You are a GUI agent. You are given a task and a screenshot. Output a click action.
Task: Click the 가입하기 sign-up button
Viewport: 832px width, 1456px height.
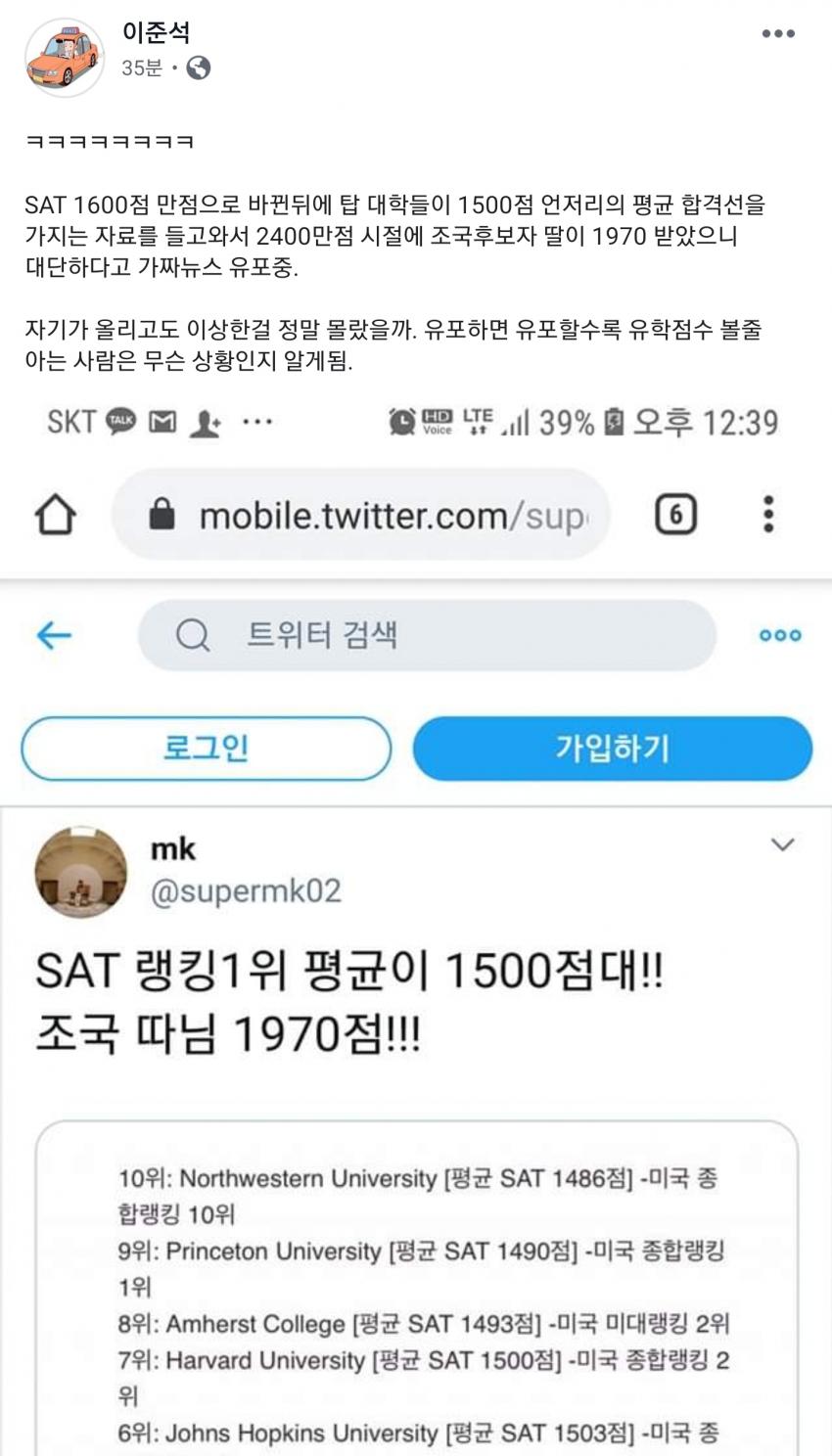613,749
